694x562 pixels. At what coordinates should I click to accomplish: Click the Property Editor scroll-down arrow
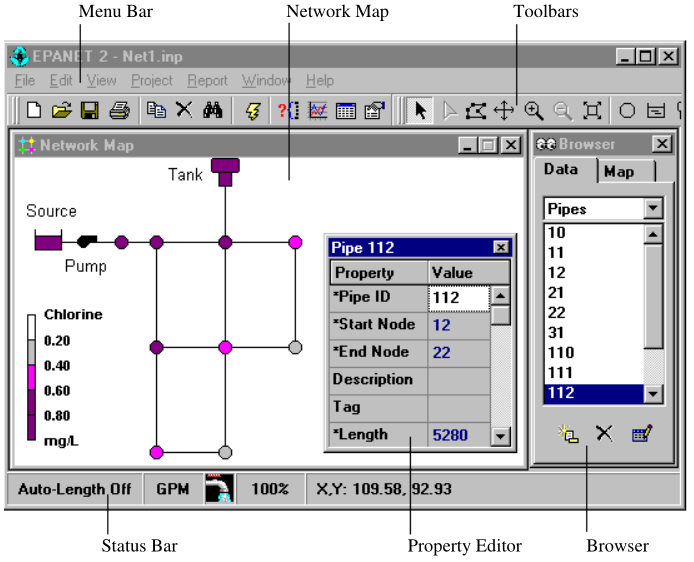coord(501,436)
